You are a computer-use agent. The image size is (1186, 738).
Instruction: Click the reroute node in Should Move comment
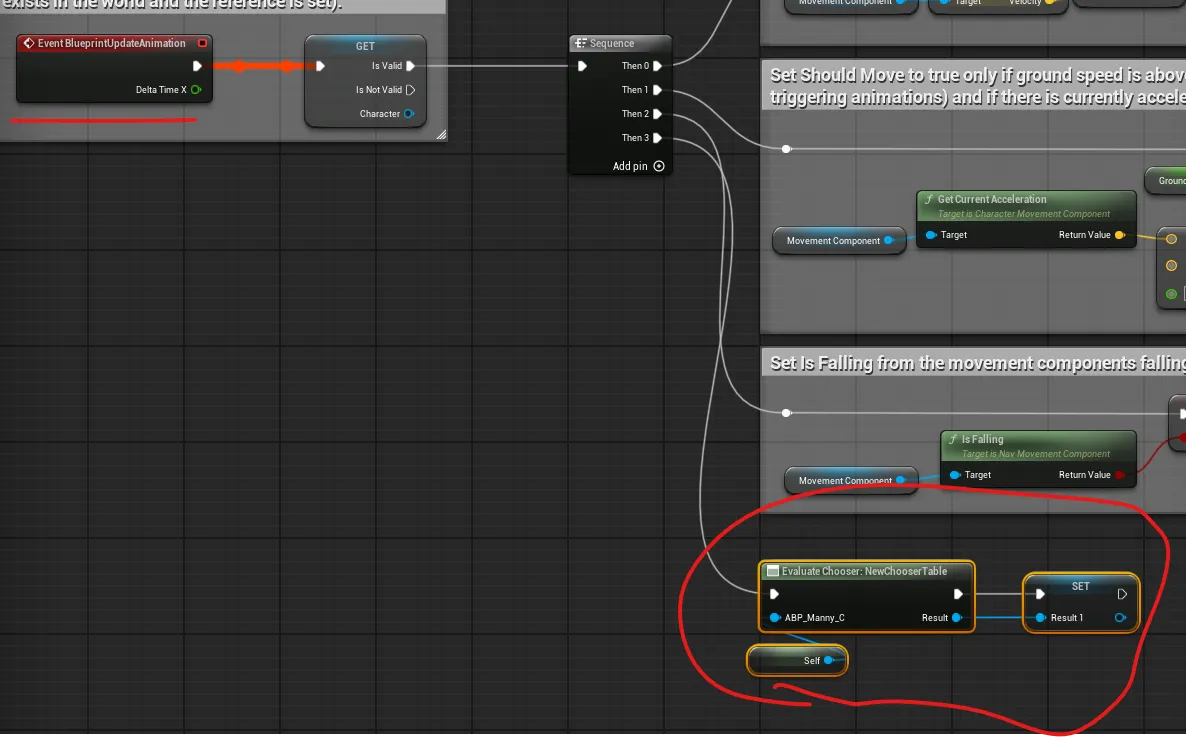(786, 149)
